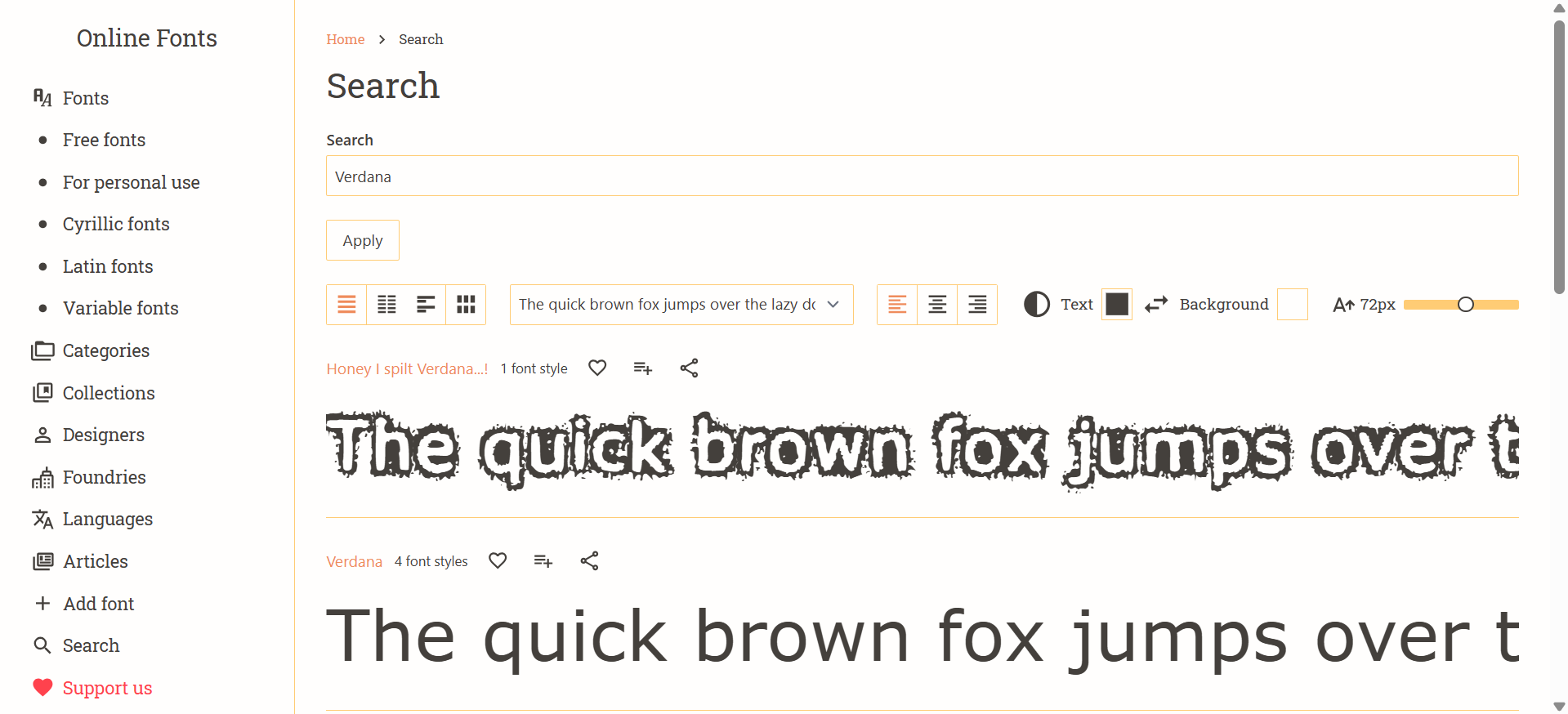Align preview text to the left

point(897,305)
